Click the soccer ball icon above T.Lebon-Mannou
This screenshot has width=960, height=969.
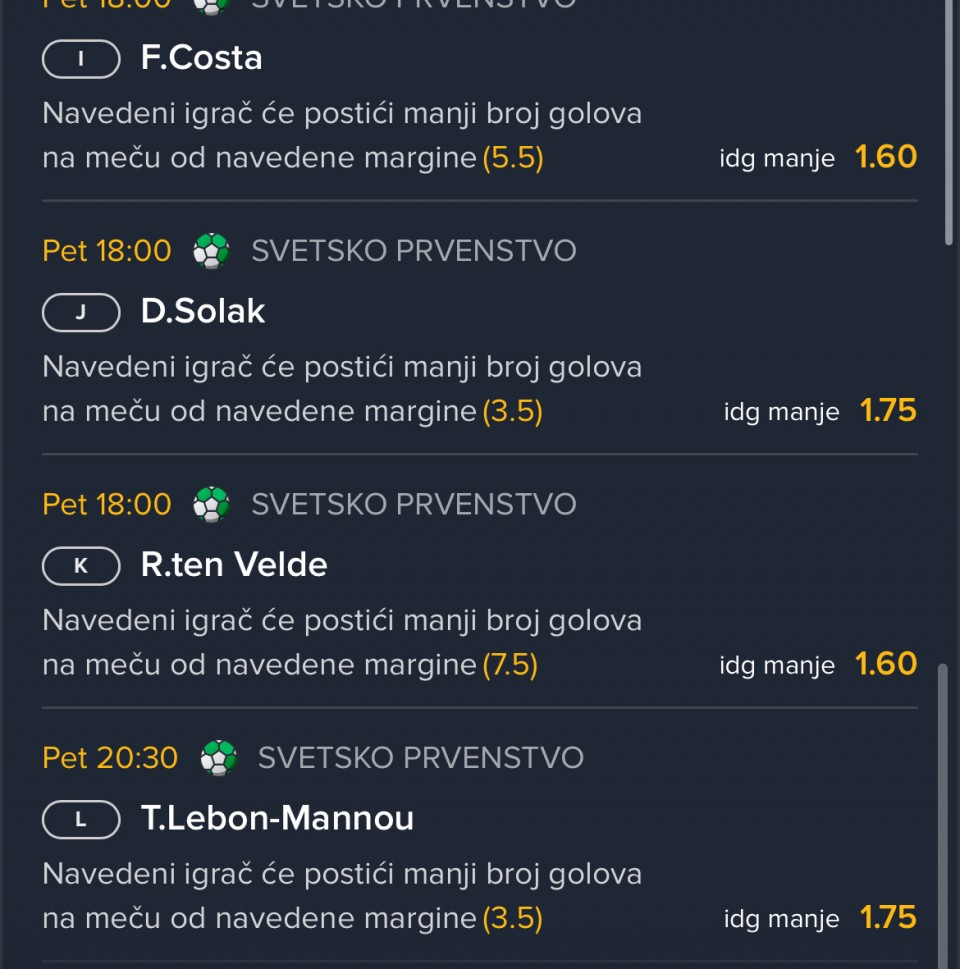point(218,758)
